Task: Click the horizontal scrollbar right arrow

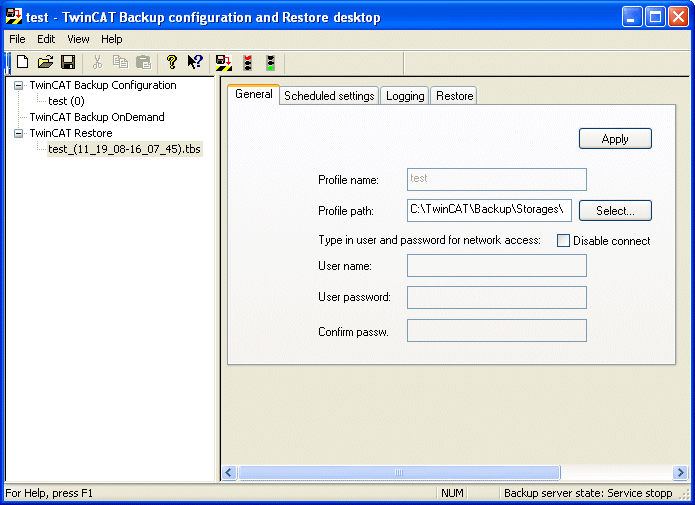Action: click(x=680, y=473)
